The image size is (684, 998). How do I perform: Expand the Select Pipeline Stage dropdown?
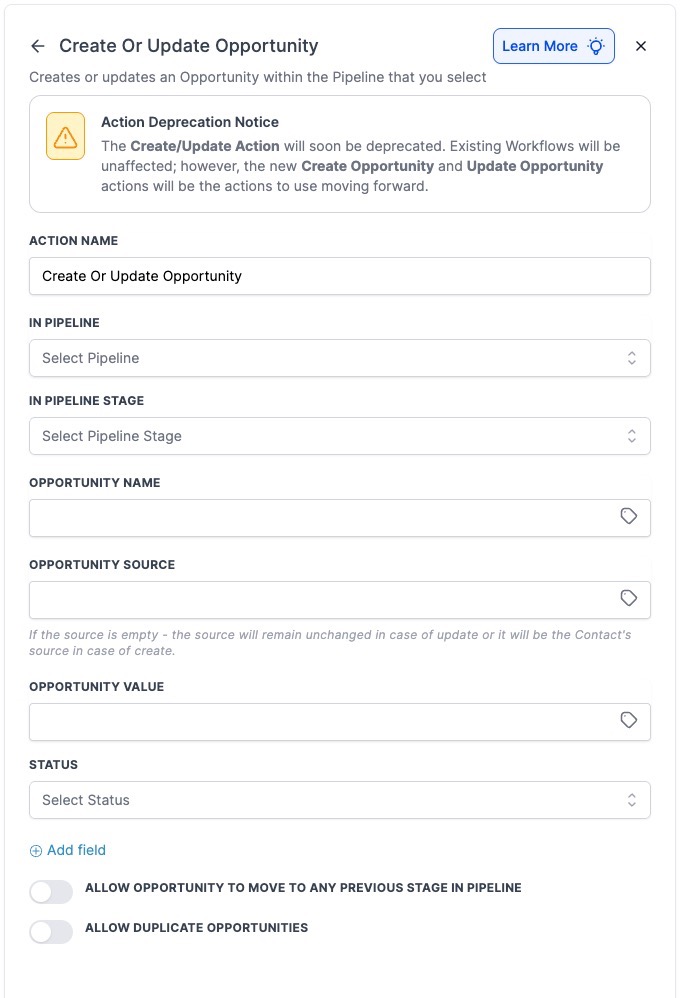click(x=339, y=436)
